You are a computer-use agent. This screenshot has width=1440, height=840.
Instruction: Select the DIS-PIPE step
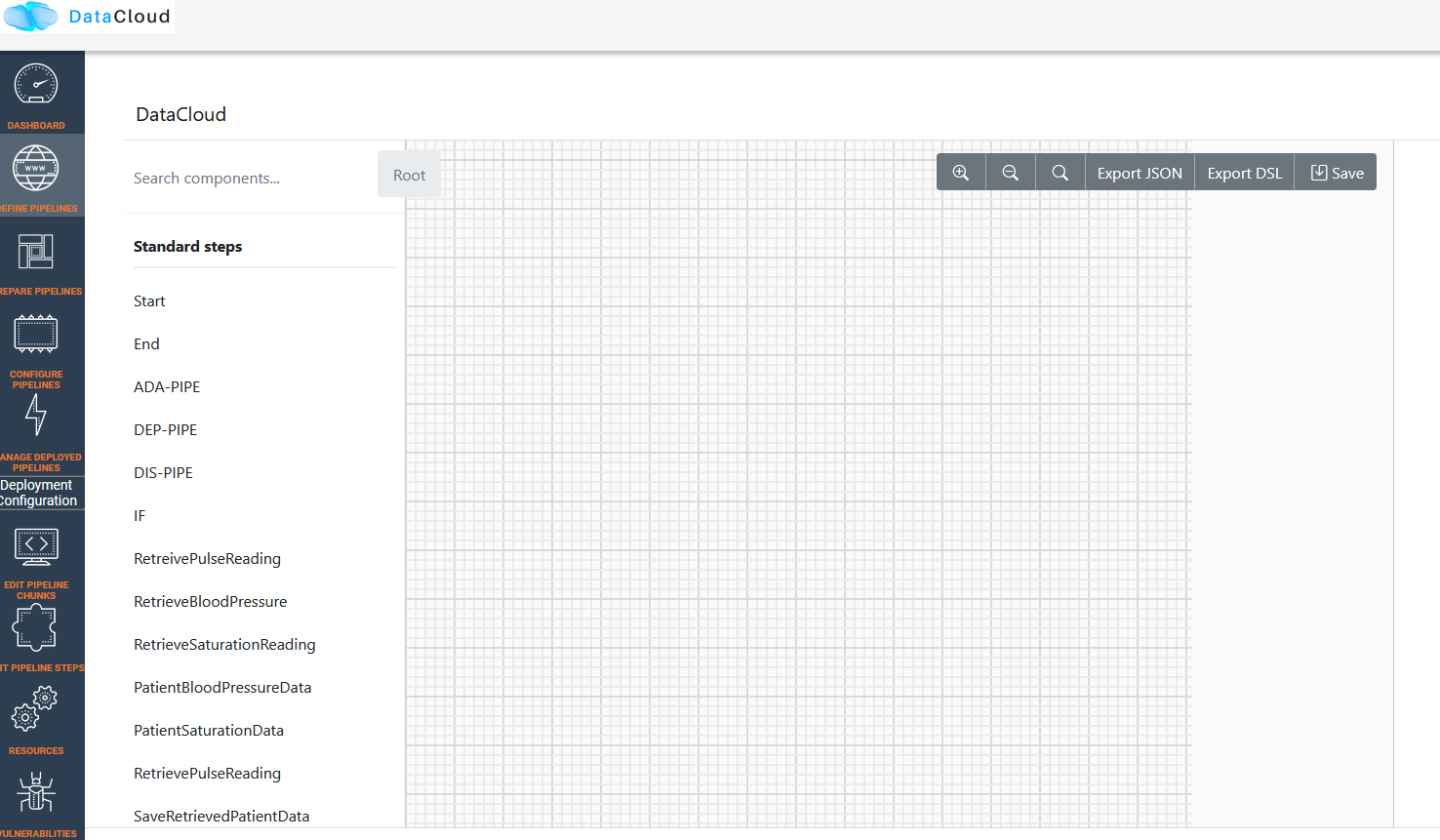click(x=164, y=472)
